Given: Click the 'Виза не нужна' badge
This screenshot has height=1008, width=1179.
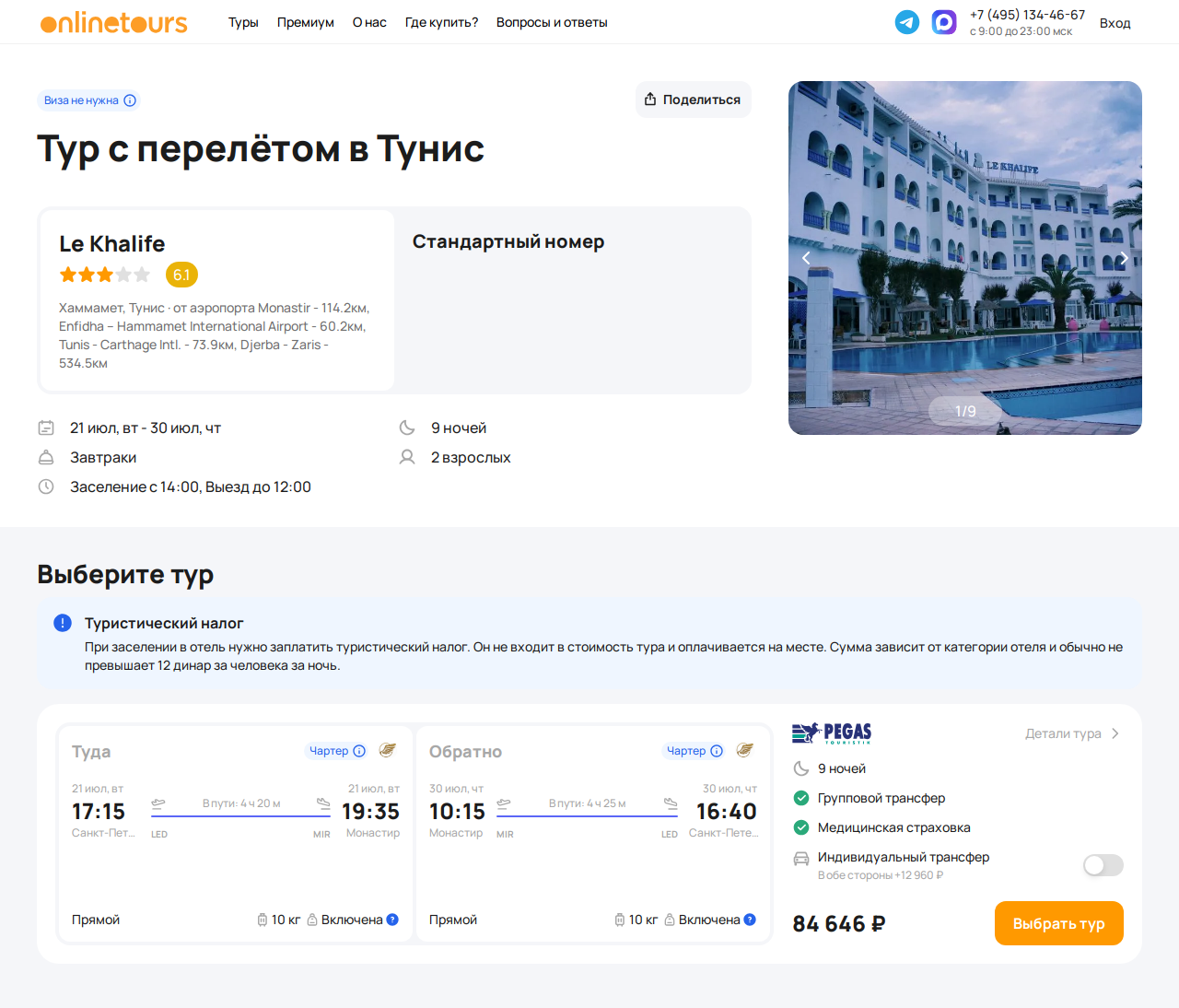Looking at the screenshot, I should point(88,100).
